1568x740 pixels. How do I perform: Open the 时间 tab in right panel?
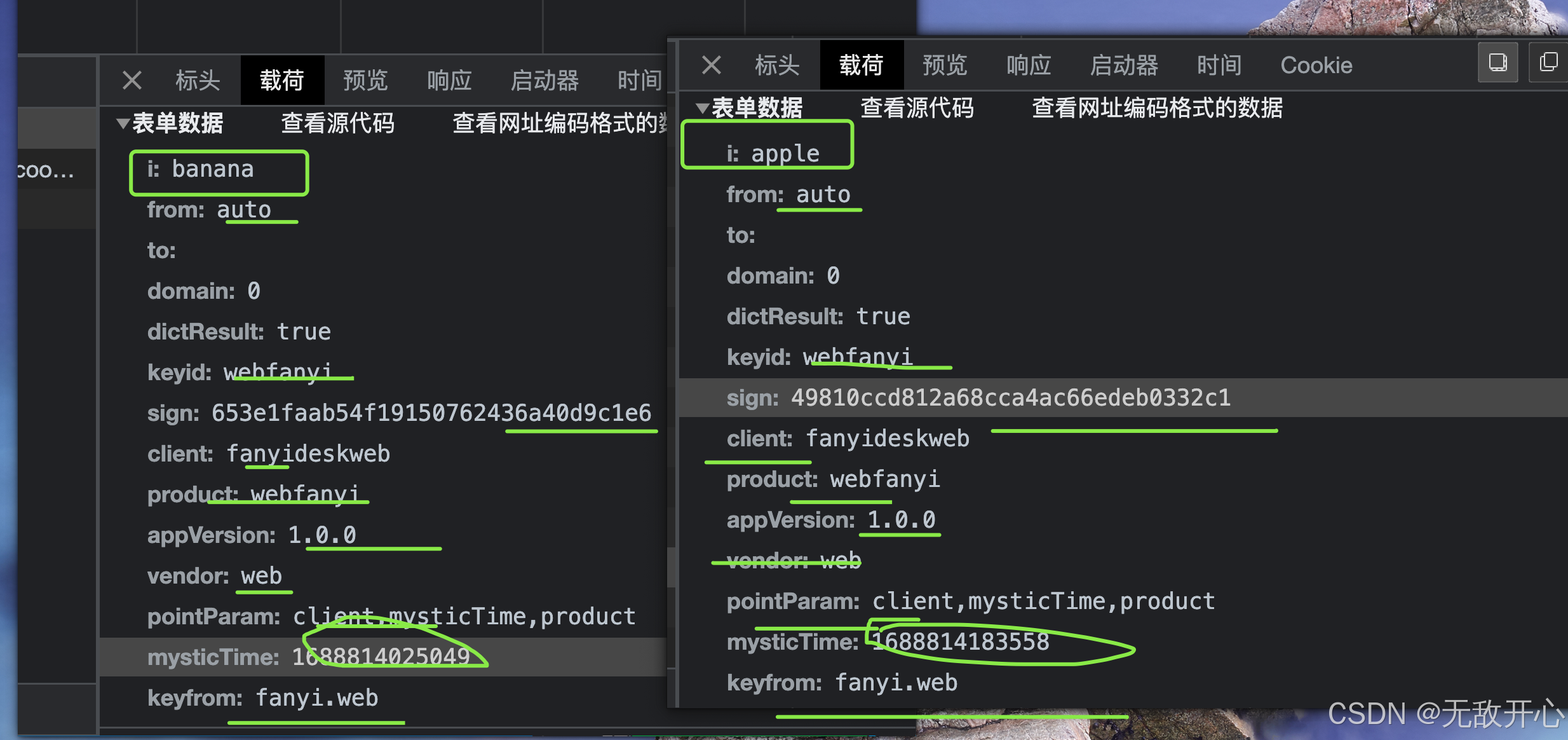[x=1219, y=65]
